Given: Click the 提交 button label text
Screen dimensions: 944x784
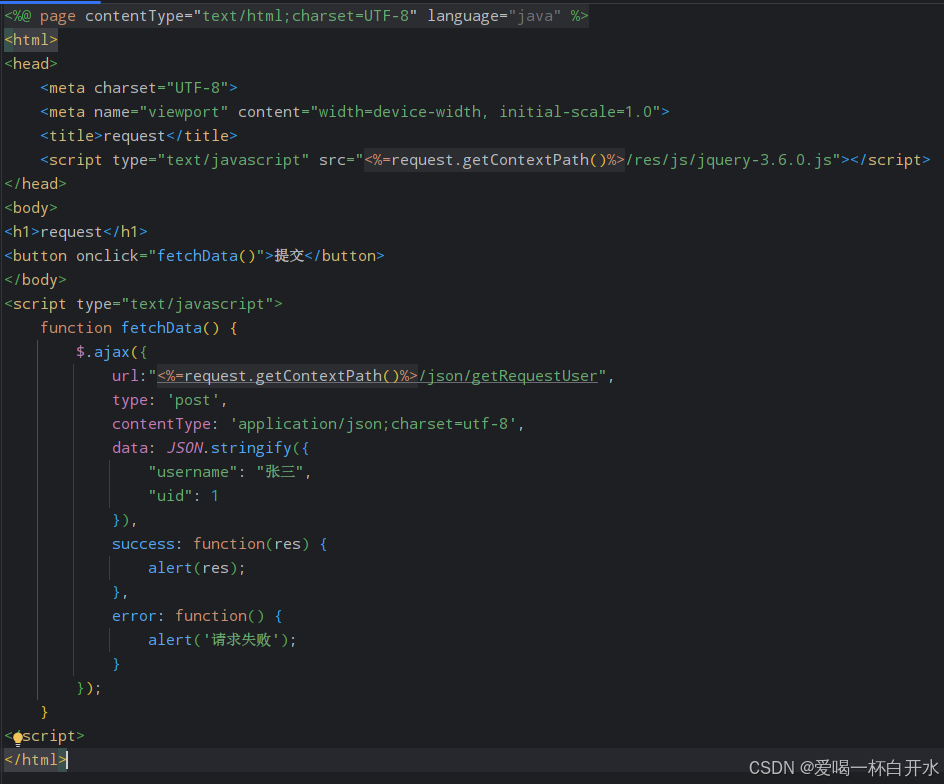Looking at the screenshot, I should pos(289,256).
